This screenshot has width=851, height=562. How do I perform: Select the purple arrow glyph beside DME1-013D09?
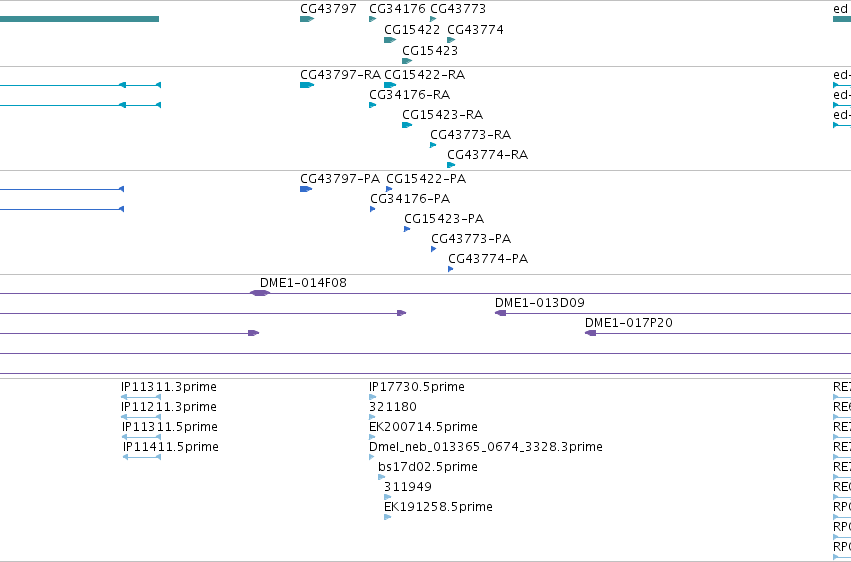click(x=500, y=313)
